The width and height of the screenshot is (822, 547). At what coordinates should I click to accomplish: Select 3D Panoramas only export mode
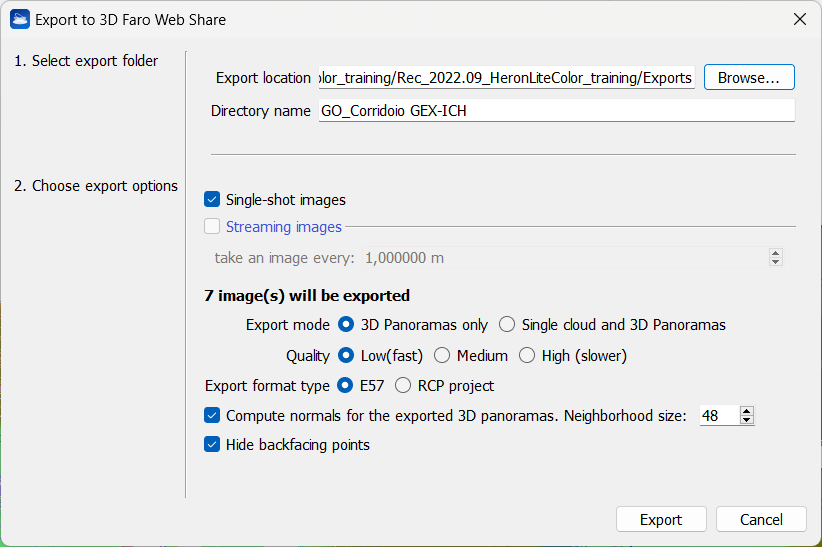[347, 325]
